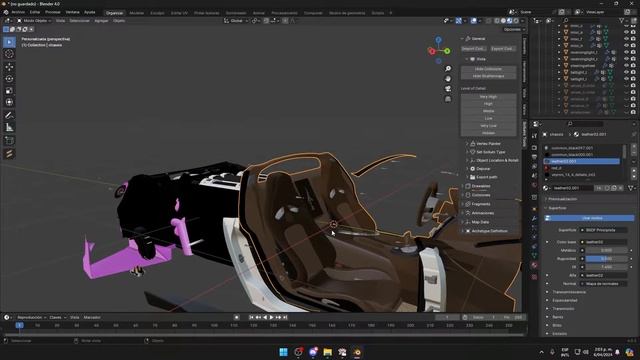Image resolution: width=640 pixels, height=360 pixels.
Task: Expand the Set Sollum Type panel
Action: click(490, 152)
